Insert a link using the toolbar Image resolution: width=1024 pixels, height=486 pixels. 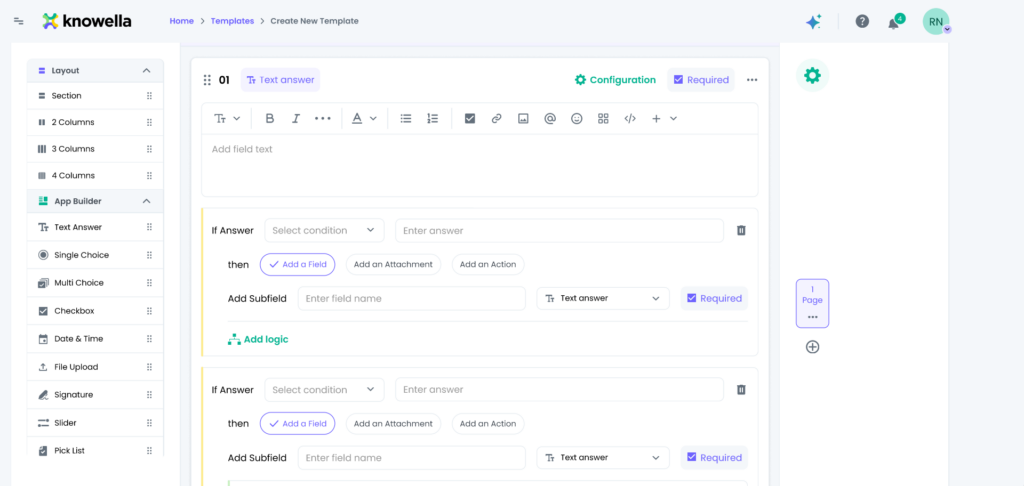496,118
